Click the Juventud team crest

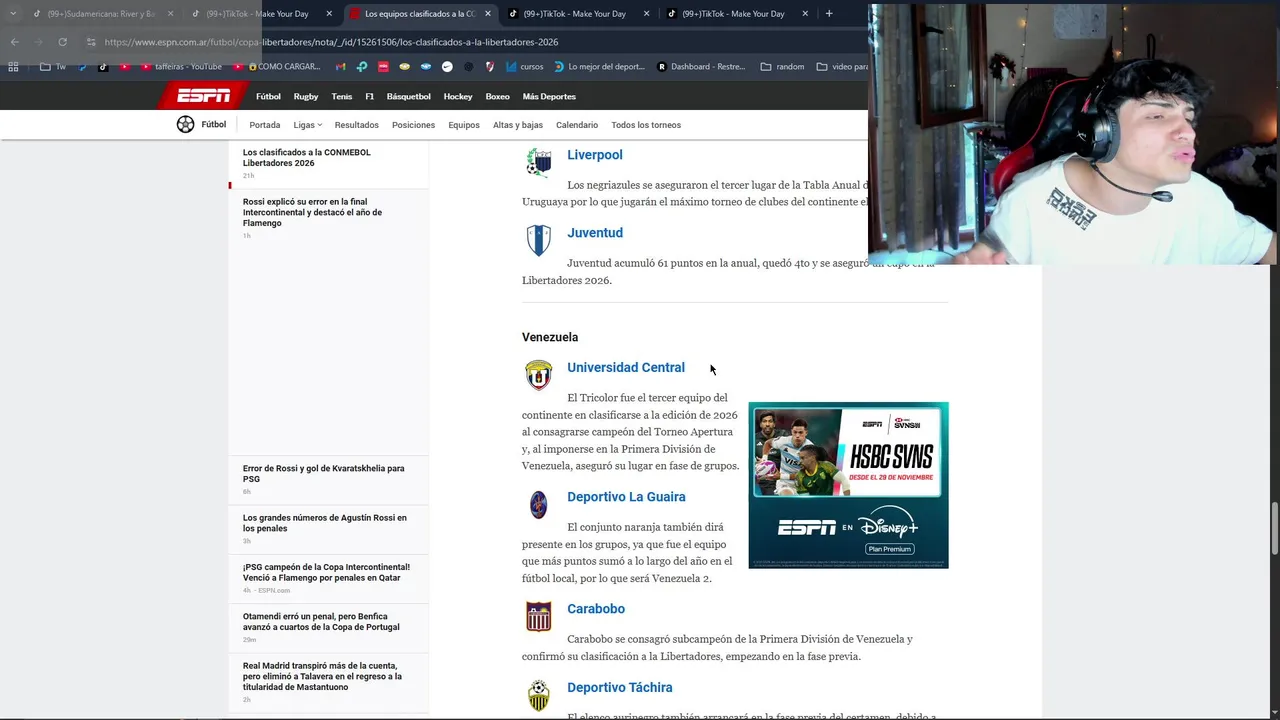(539, 240)
